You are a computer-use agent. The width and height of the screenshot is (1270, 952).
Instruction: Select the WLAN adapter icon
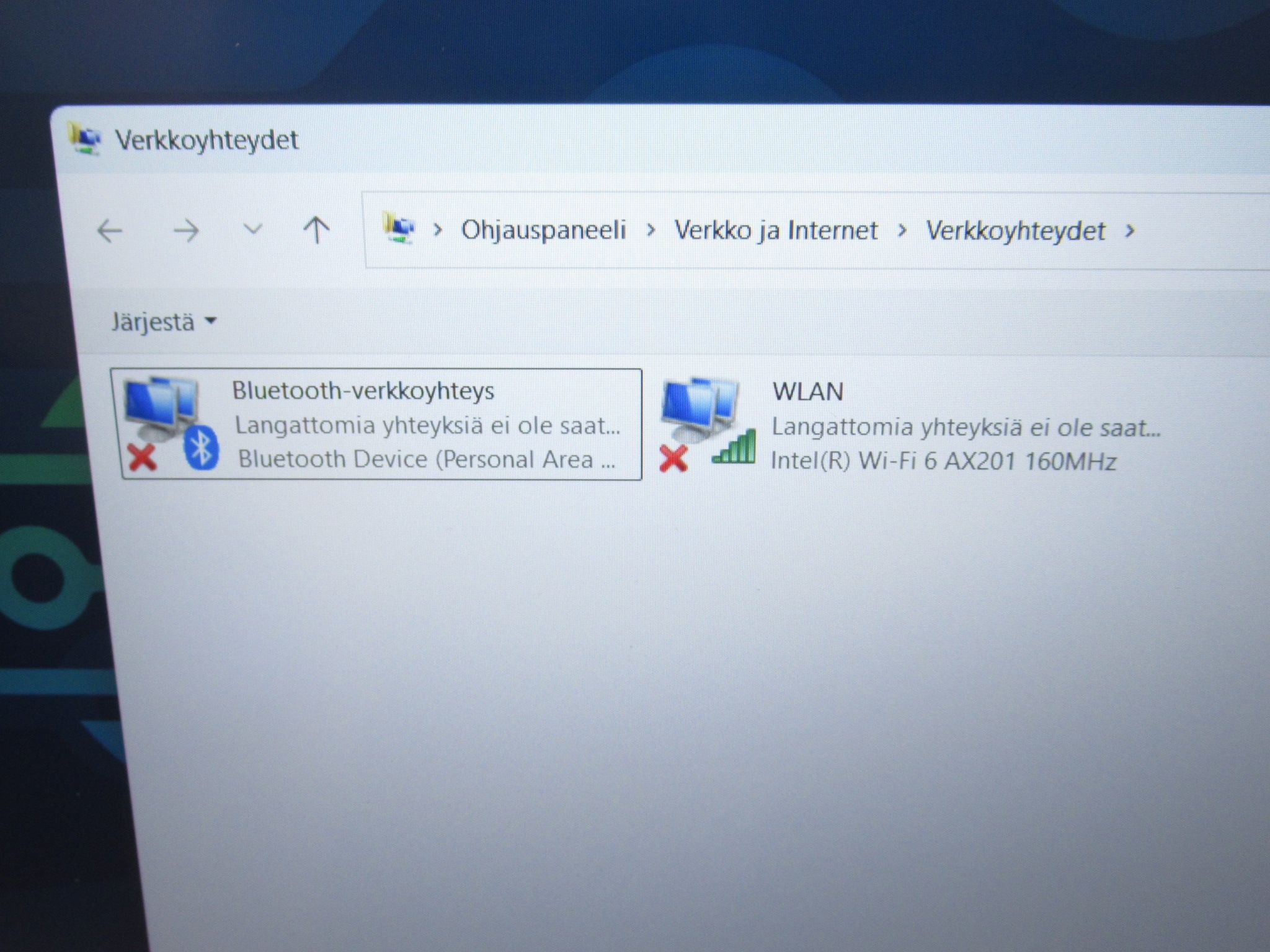click(708, 425)
